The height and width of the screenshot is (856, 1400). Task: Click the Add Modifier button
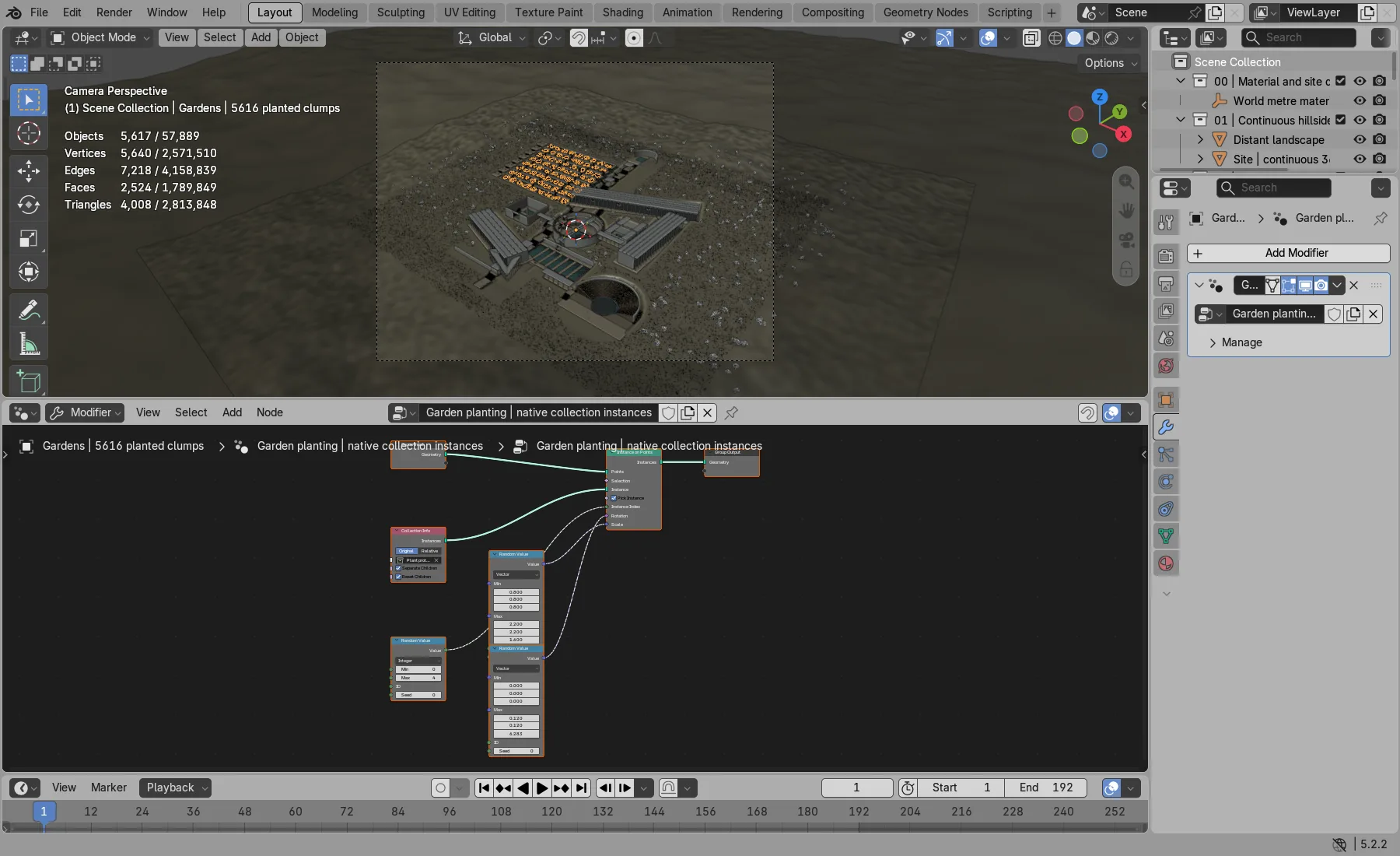click(x=1288, y=253)
